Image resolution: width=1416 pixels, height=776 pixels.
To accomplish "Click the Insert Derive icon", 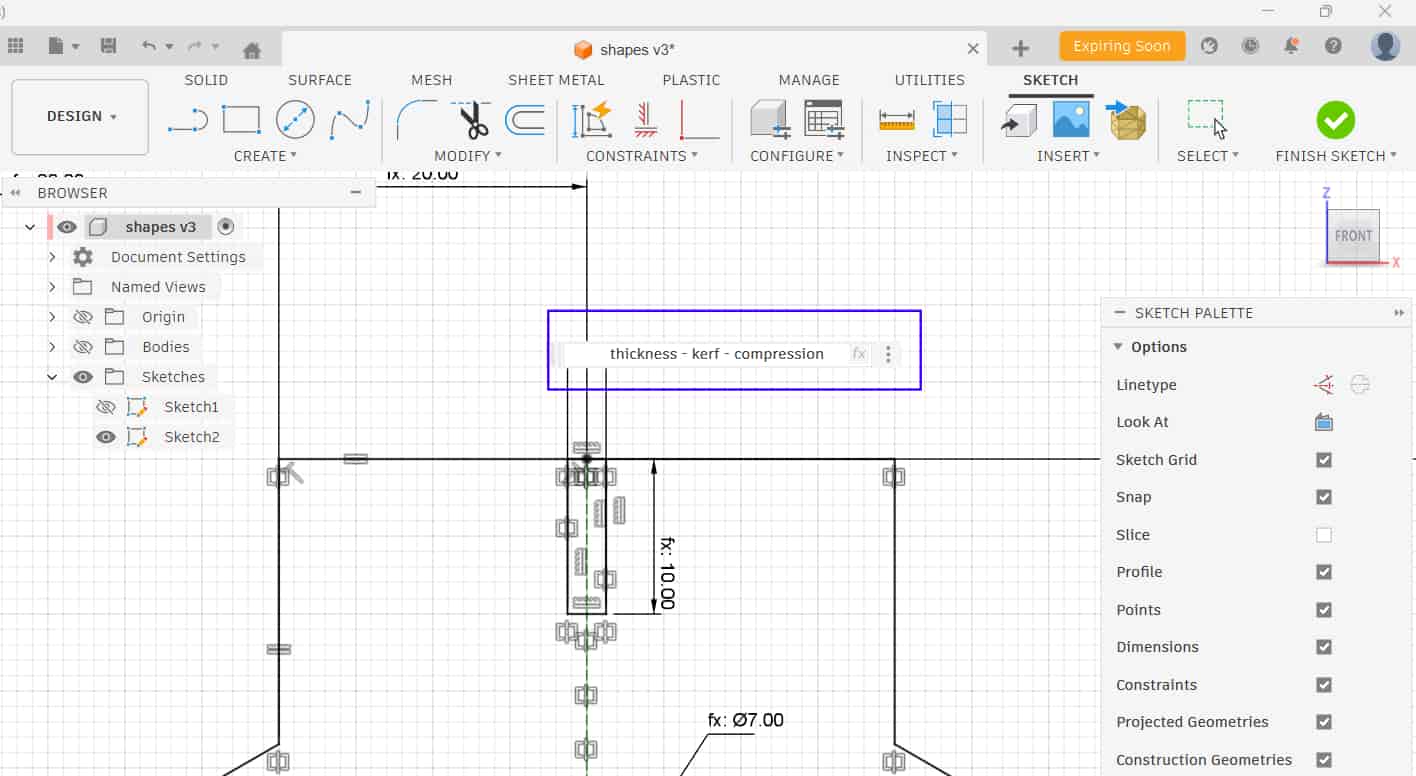I will (1019, 120).
